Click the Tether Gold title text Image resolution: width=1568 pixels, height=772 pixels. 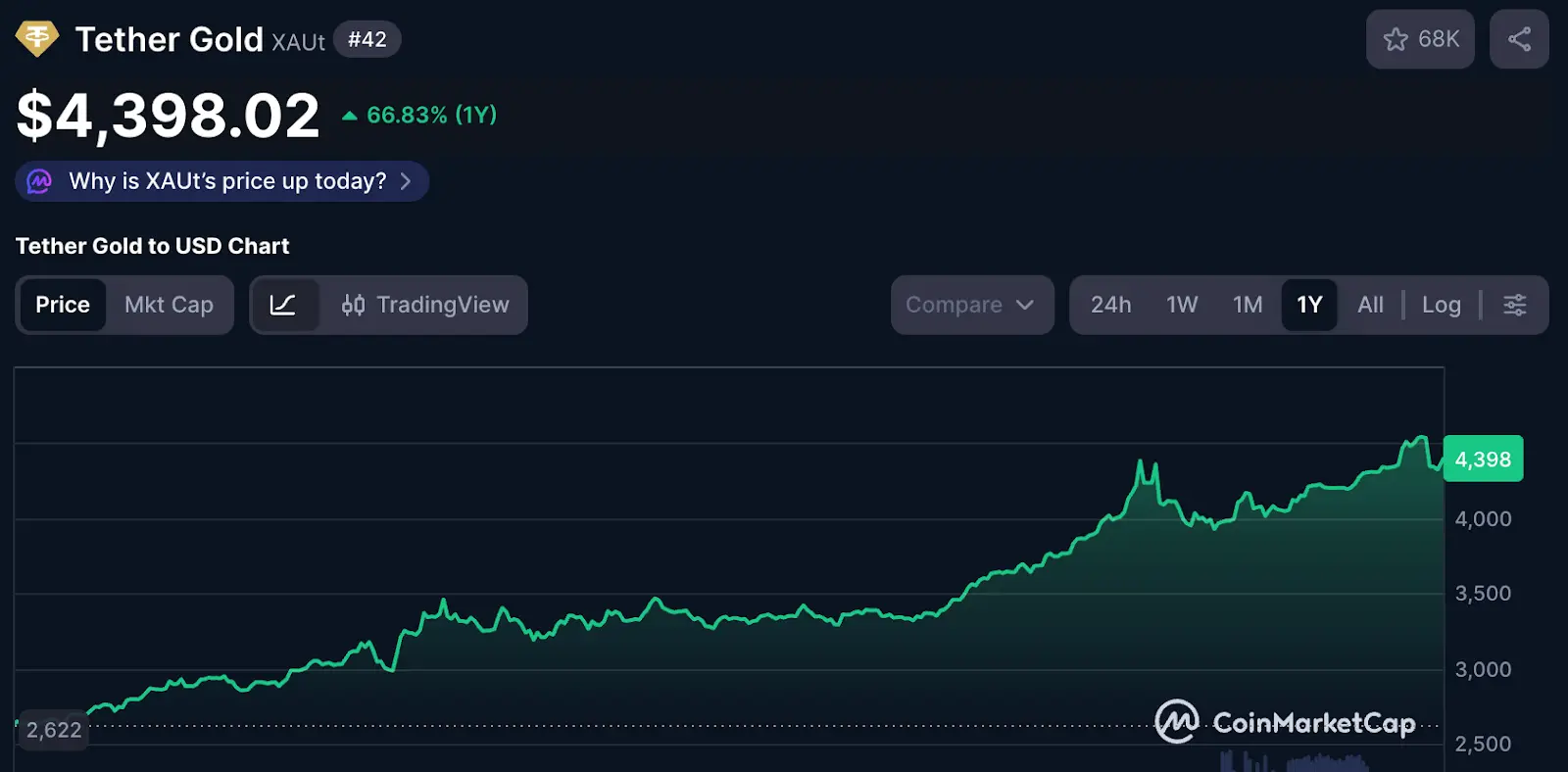click(170, 39)
